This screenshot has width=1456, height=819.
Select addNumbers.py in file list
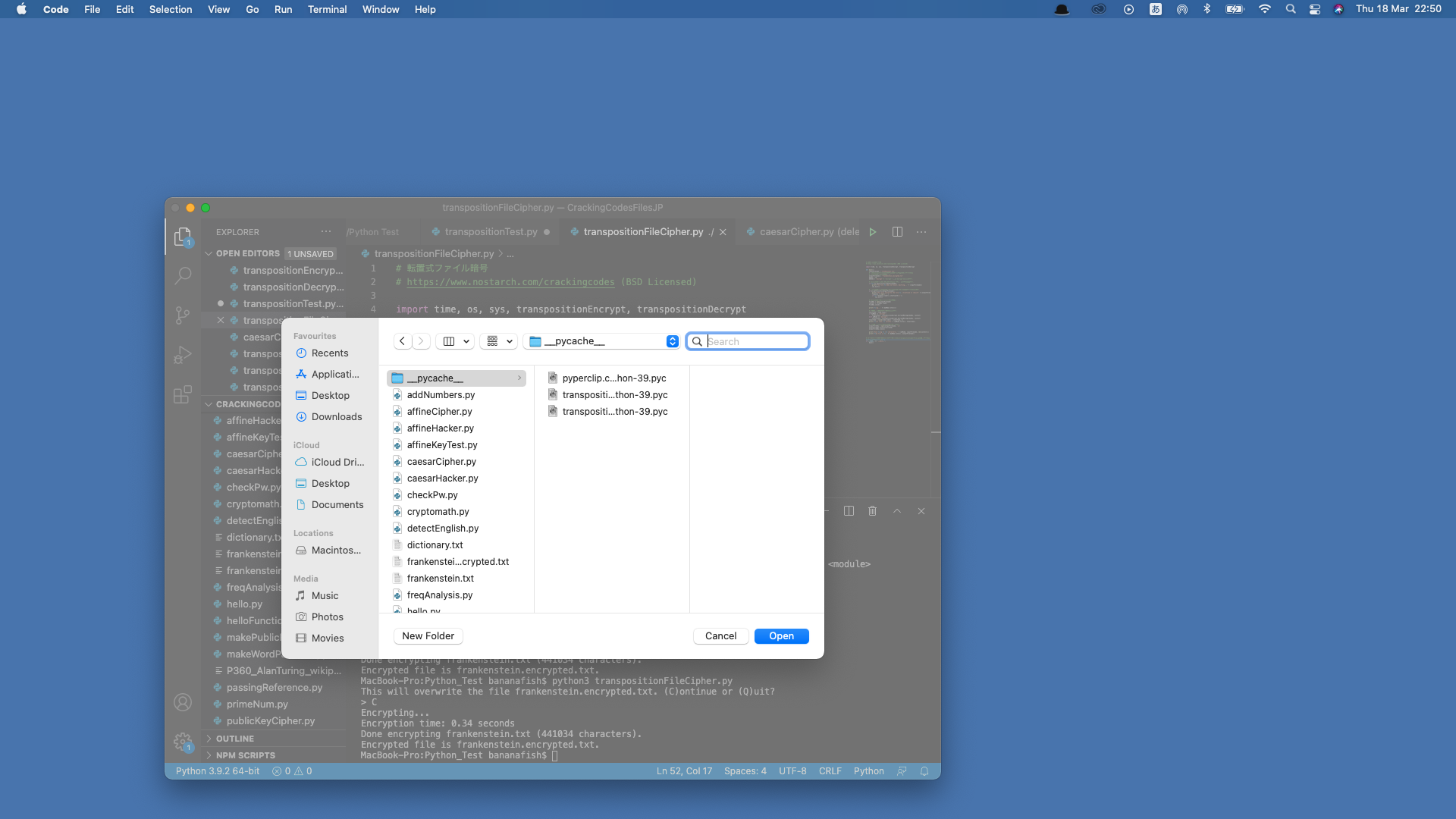click(x=457, y=395)
